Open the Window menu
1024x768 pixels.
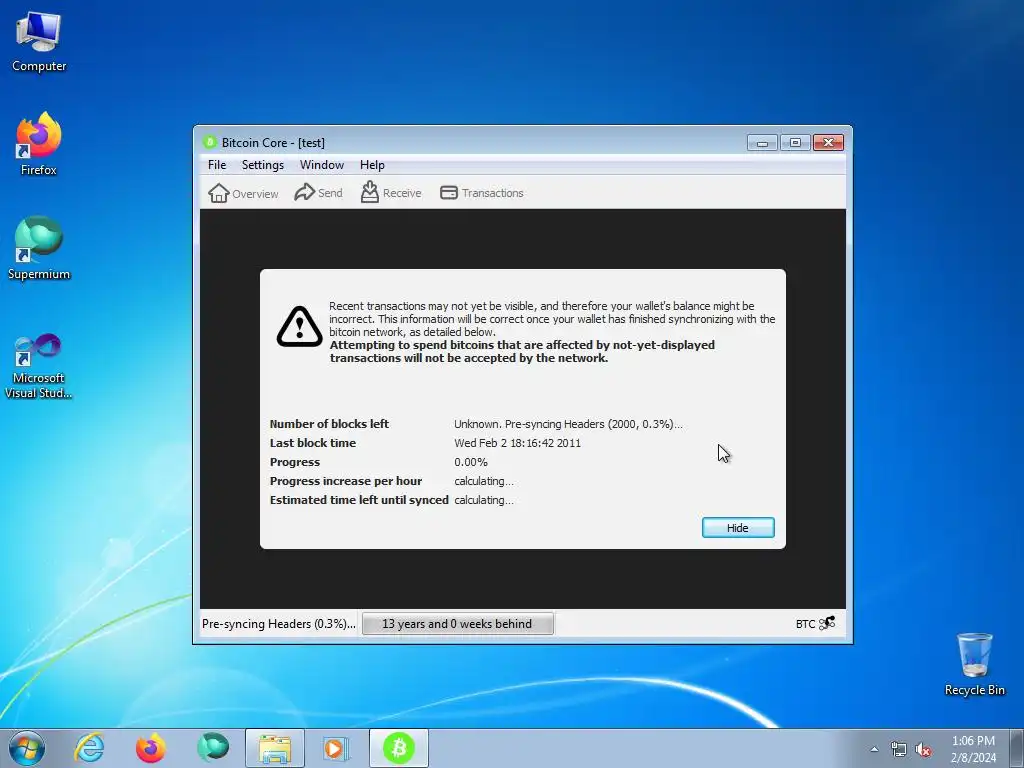point(321,165)
